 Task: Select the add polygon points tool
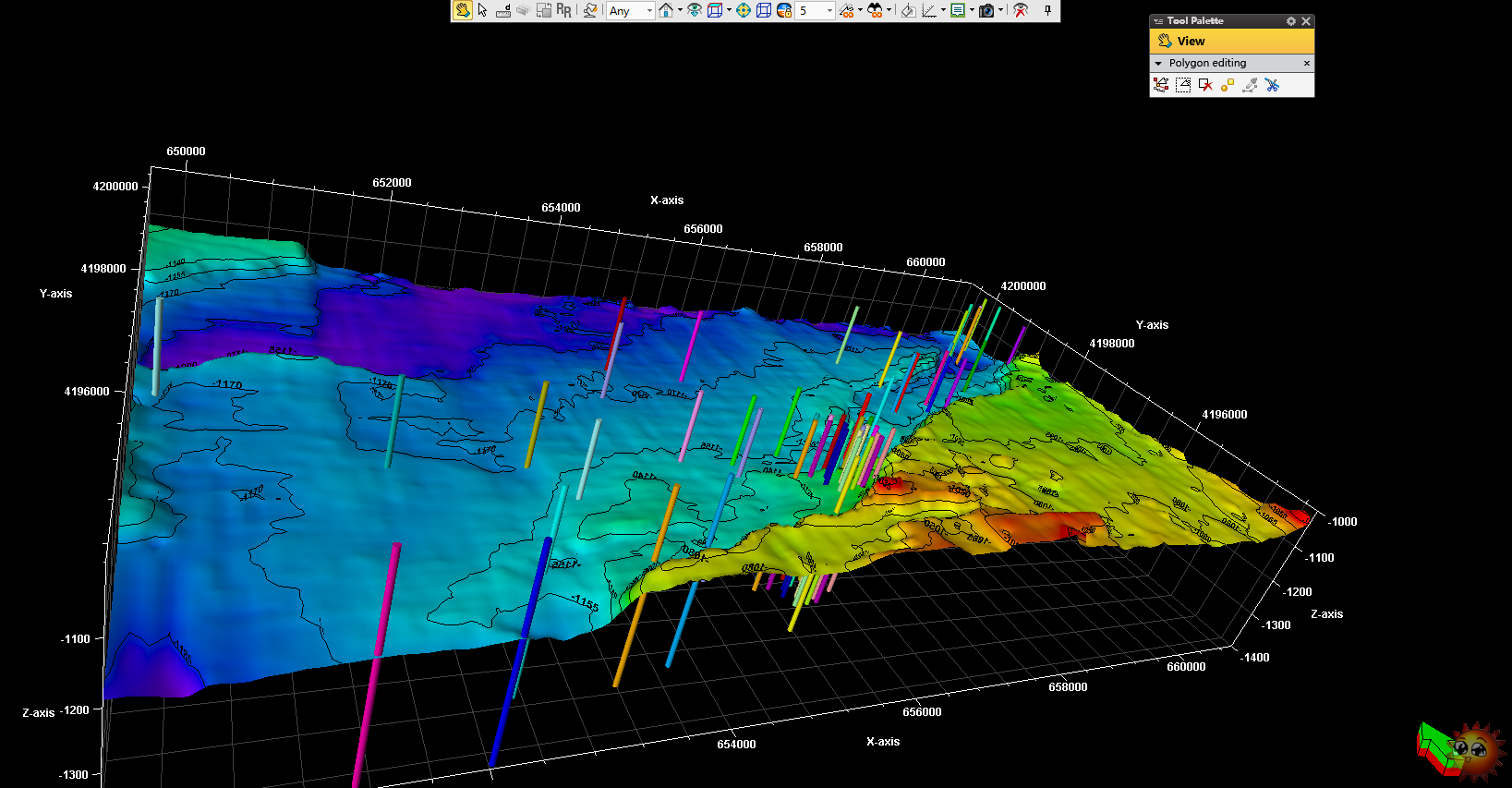click(1161, 84)
